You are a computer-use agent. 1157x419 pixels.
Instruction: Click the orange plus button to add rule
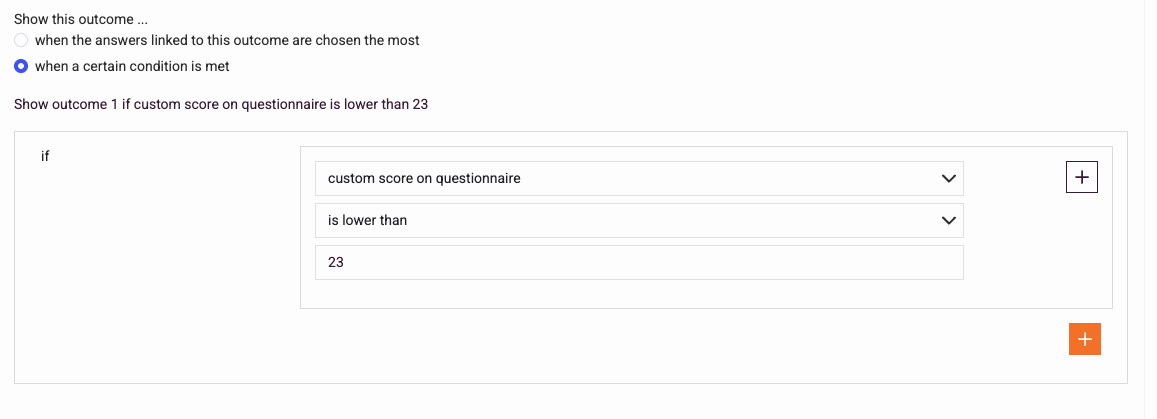(1085, 339)
